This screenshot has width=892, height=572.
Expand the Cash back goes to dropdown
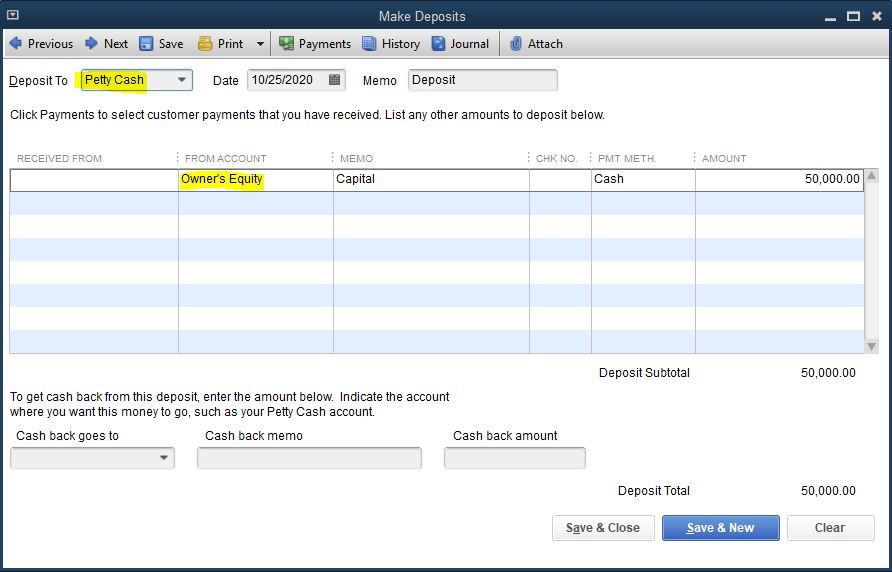pos(164,458)
